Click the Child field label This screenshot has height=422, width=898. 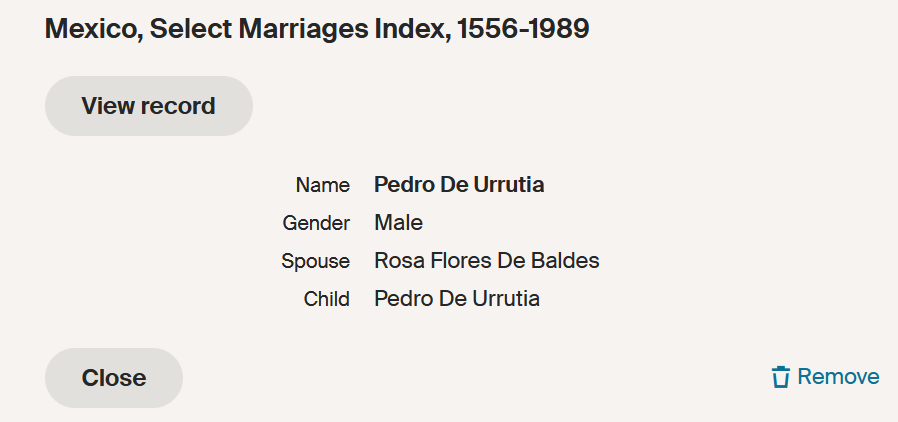point(326,299)
